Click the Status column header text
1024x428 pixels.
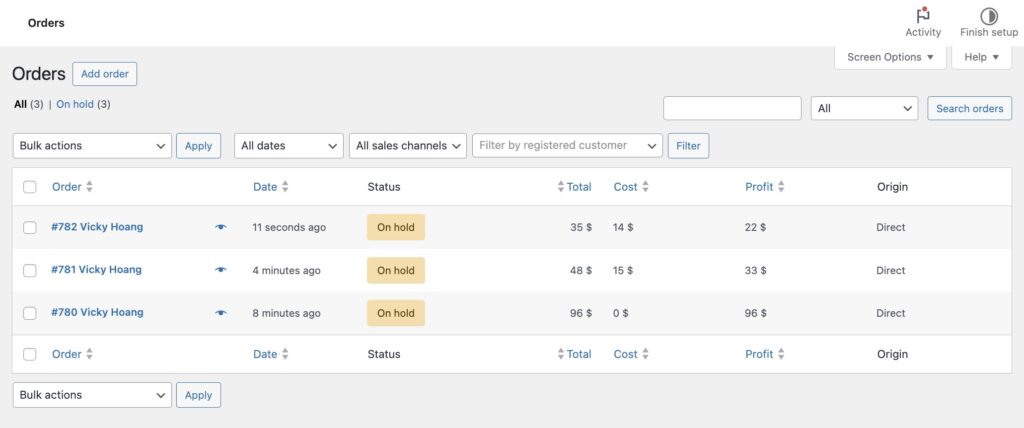tap(384, 187)
